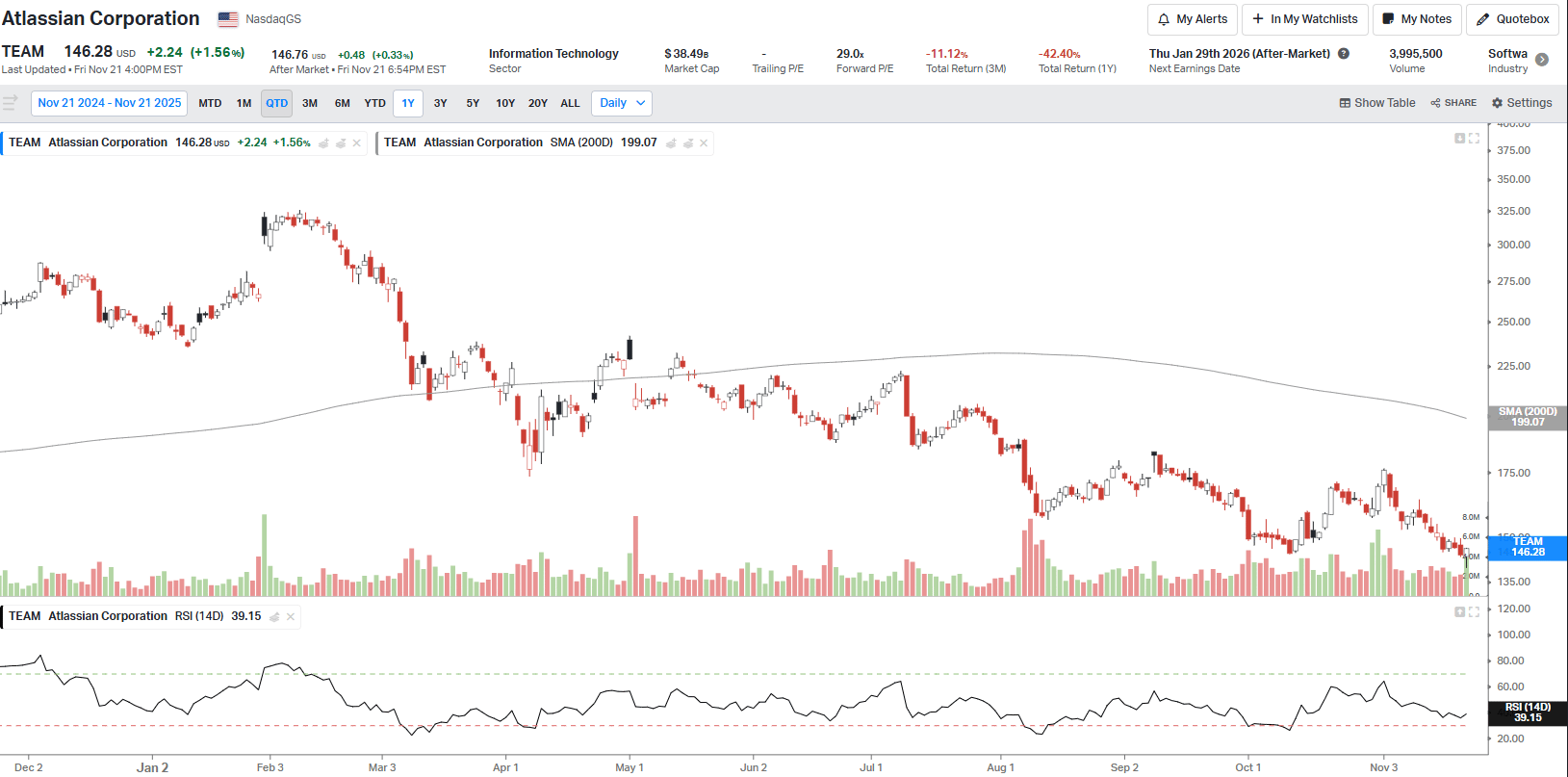Click the In My Watchlists button

click(1305, 19)
